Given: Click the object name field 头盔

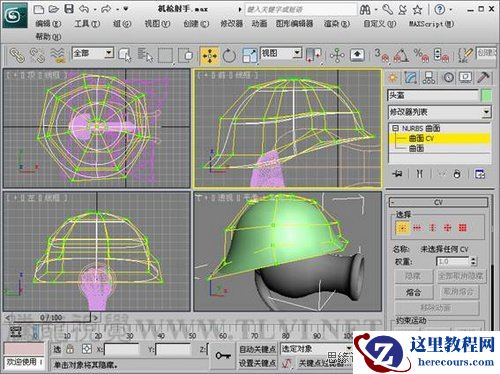Looking at the screenshot, I should [433, 96].
